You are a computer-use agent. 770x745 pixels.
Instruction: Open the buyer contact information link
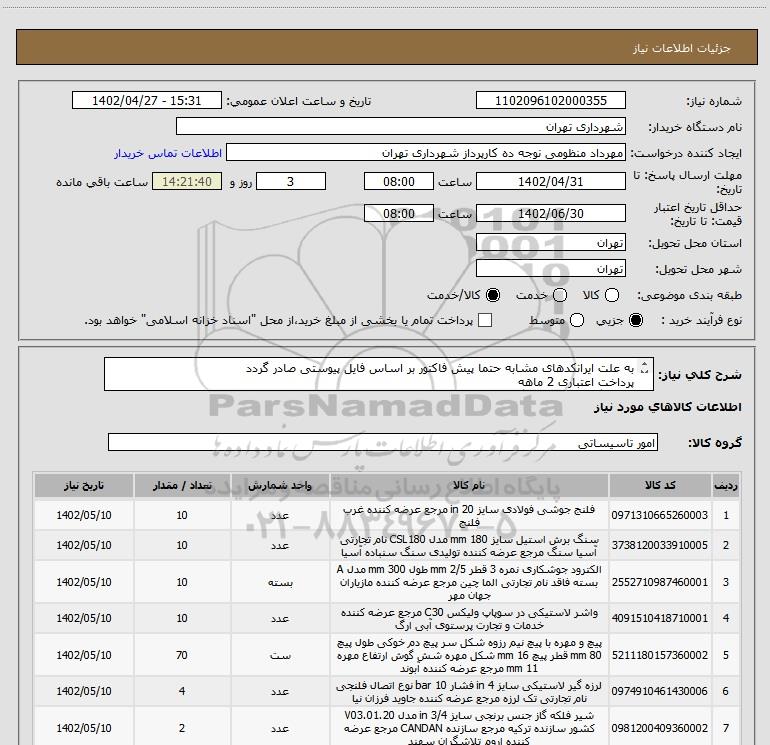[168, 153]
